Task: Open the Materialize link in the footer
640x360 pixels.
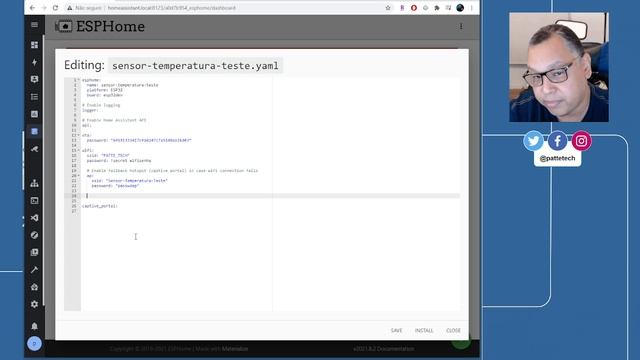Action: pyautogui.click(x=235, y=349)
